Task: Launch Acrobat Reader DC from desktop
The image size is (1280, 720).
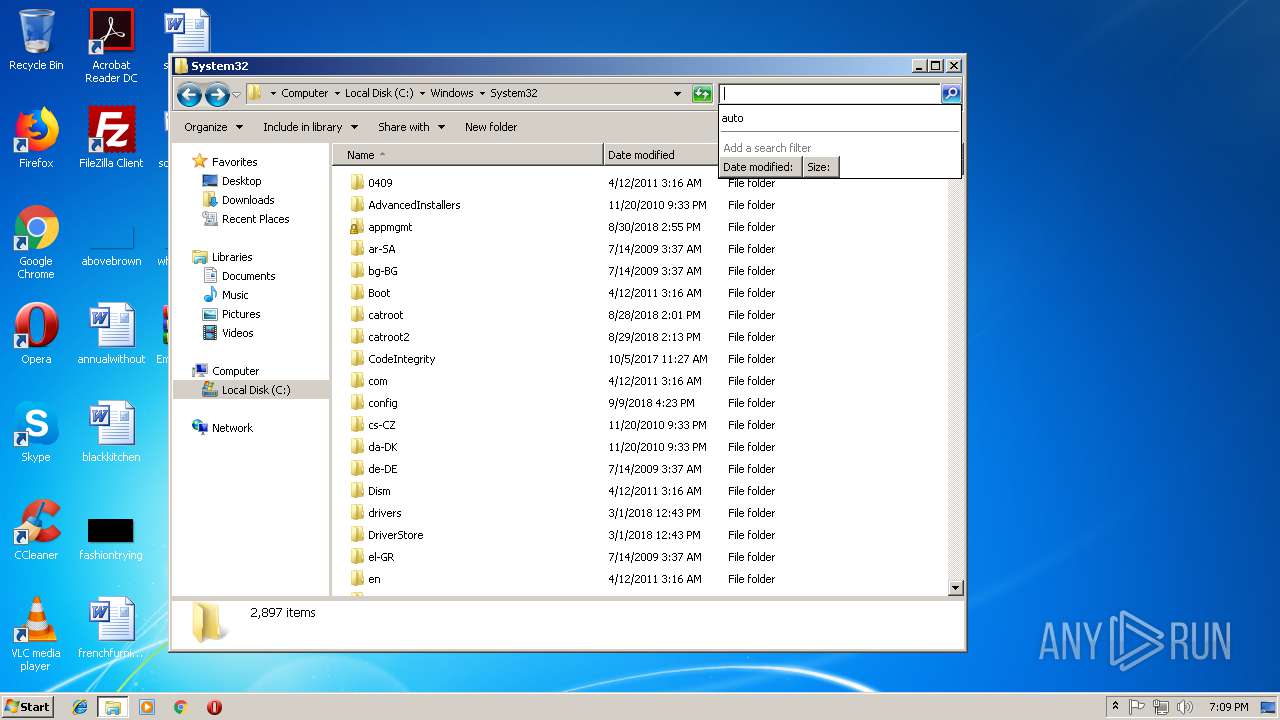Action: 111,46
